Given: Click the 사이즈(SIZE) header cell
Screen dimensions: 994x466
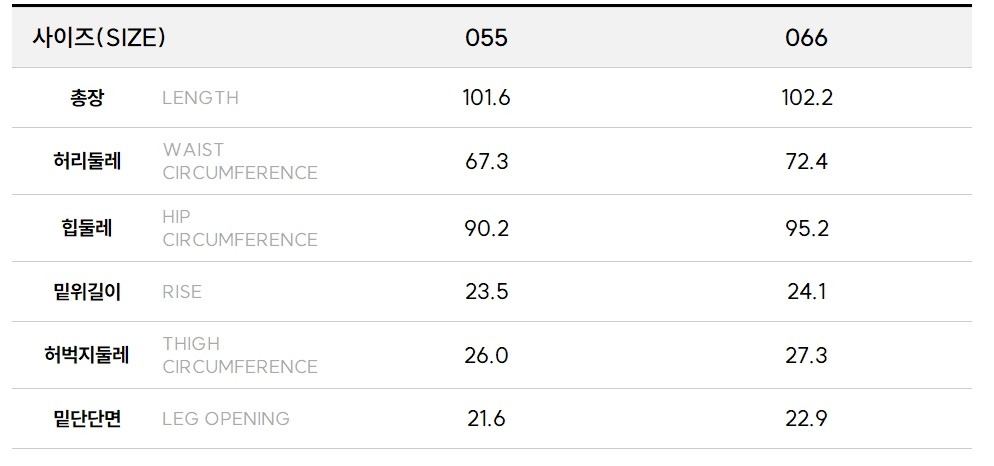Looking at the screenshot, I should click(x=99, y=38).
